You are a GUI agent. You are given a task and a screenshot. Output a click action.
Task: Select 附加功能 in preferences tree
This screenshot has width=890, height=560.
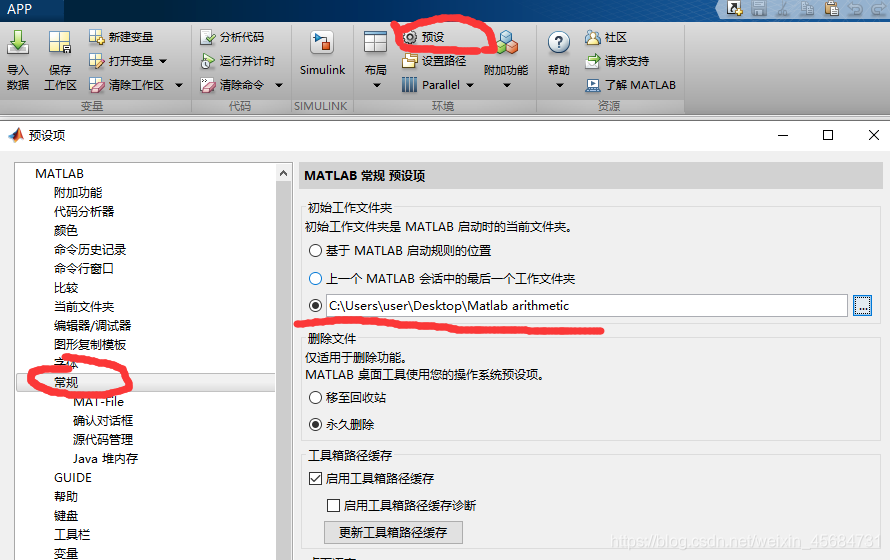coord(78,193)
